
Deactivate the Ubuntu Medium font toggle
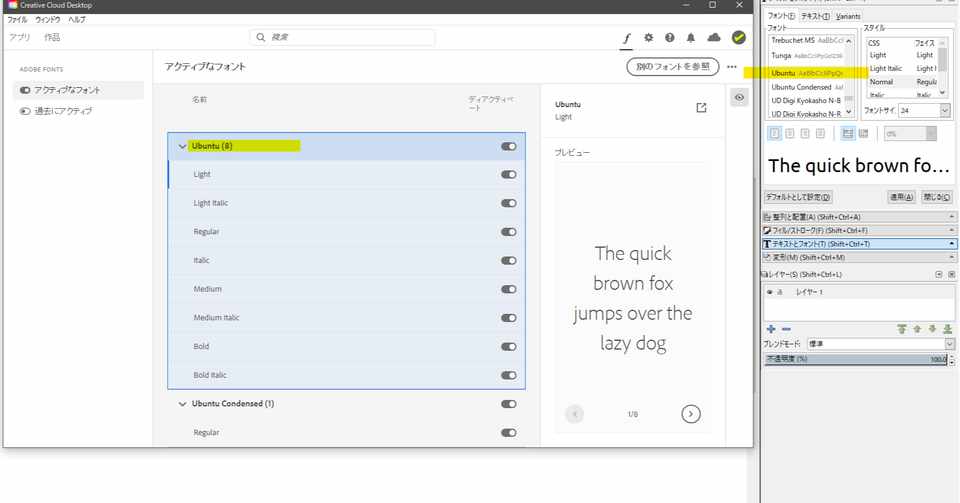coord(509,289)
